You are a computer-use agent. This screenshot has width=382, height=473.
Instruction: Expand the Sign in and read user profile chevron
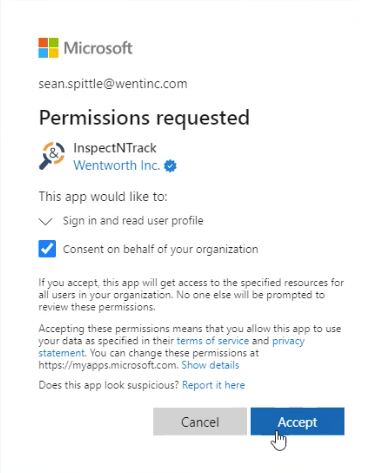coord(46,221)
